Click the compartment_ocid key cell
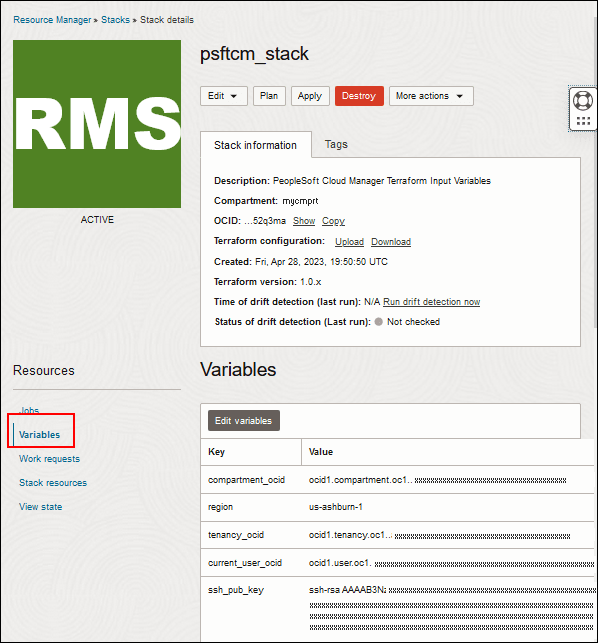This screenshot has width=598, height=643. point(247,480)
